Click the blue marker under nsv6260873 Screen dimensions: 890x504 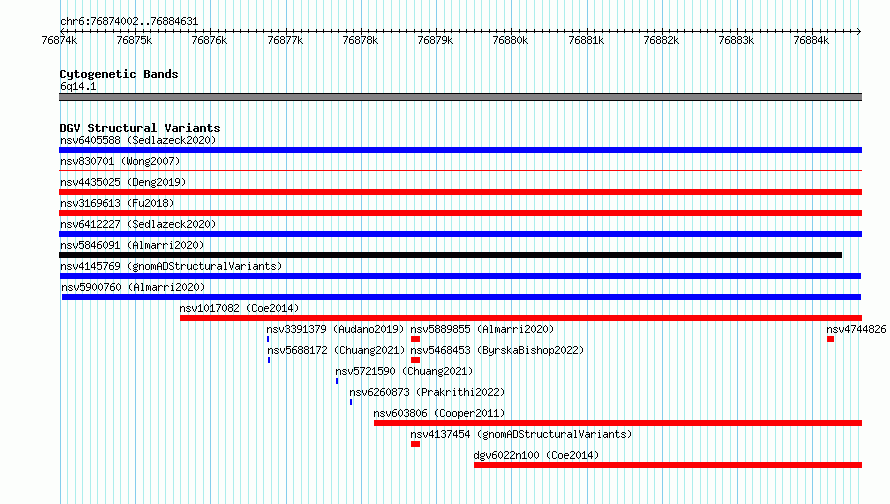point(351,402)
